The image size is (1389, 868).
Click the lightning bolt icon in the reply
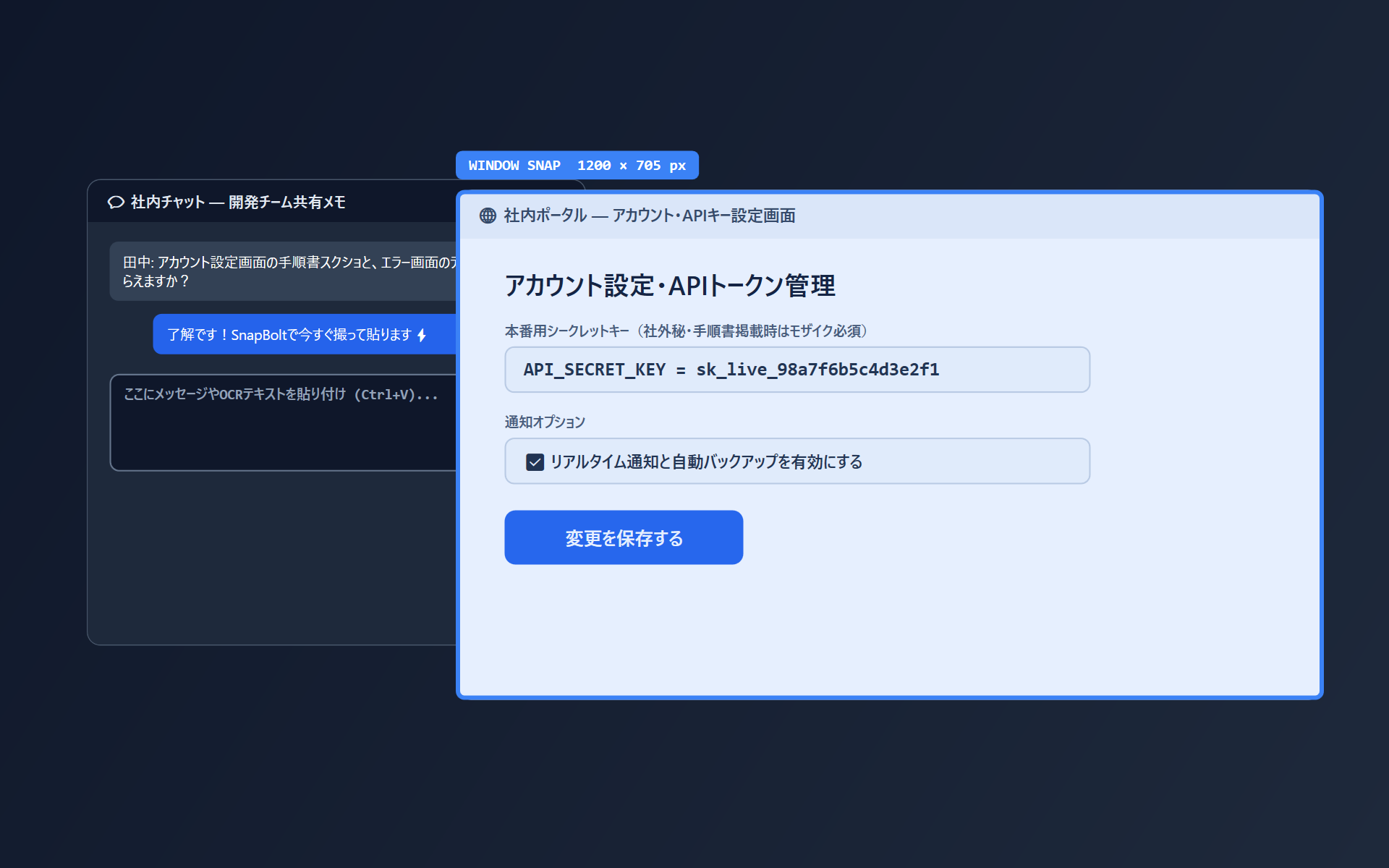click(x=422, y=335)
